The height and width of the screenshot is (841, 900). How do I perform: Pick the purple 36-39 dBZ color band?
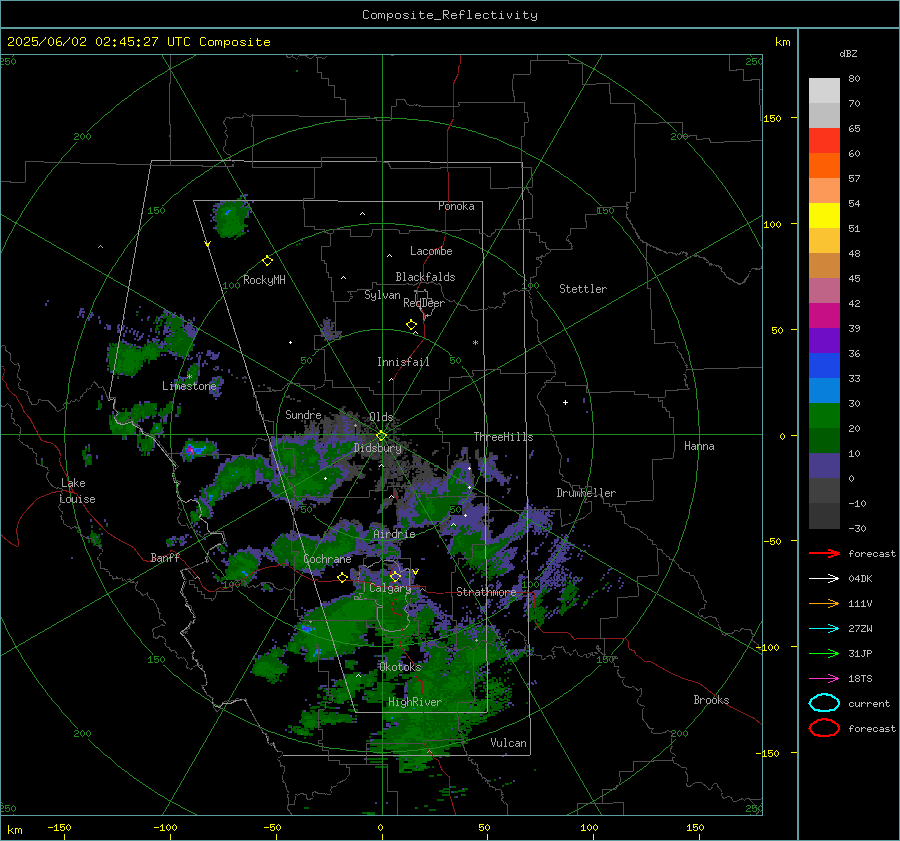click(x=824, y=341)
